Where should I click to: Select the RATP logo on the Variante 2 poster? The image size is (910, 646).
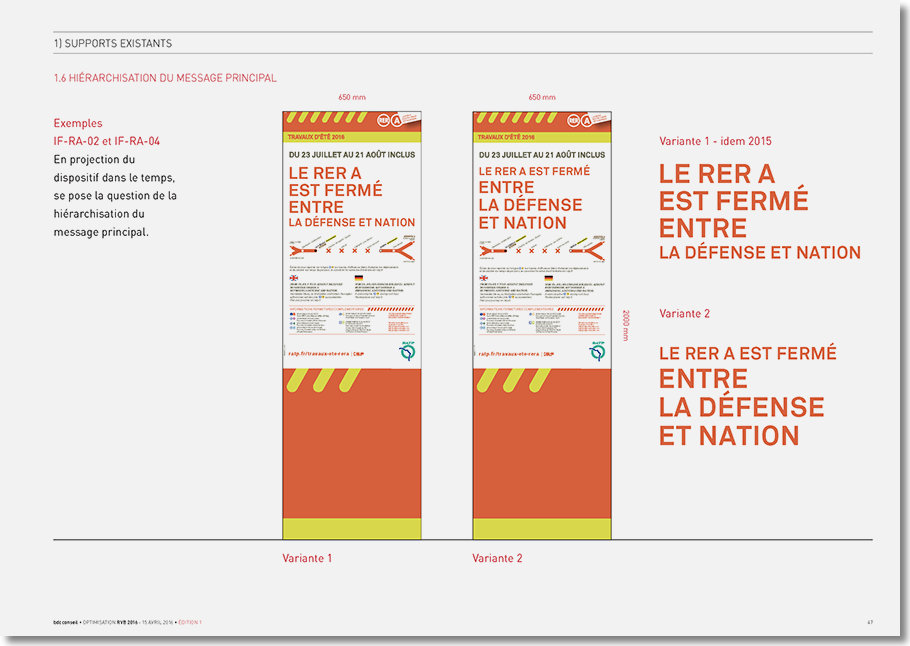coord(597,351)
